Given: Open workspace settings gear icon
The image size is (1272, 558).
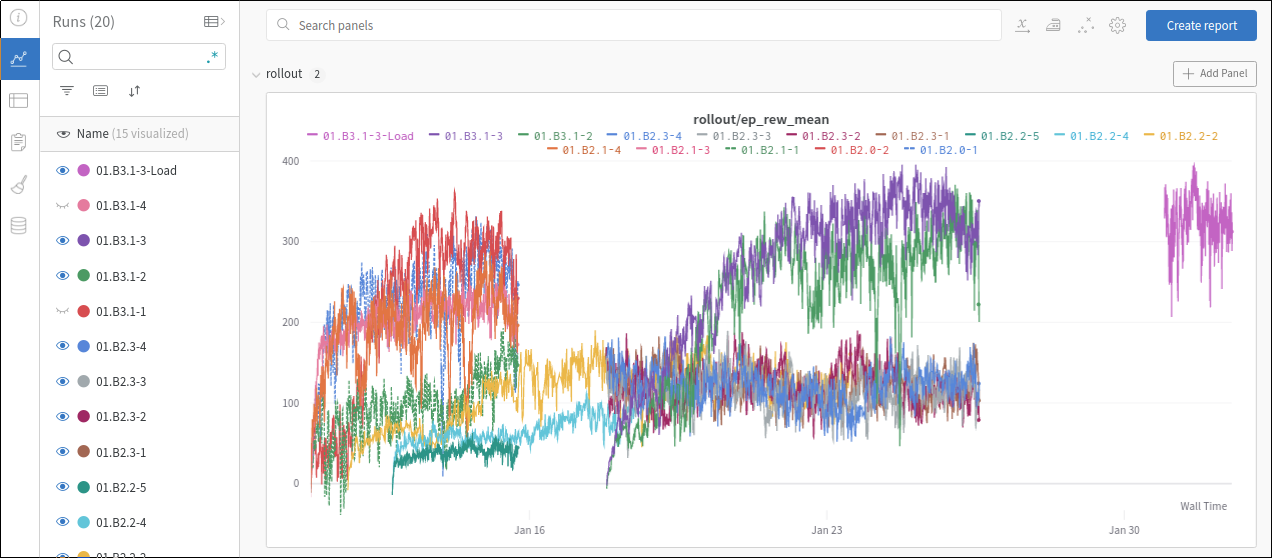Looking at the screenshot, I should (x=1118, y=26).
